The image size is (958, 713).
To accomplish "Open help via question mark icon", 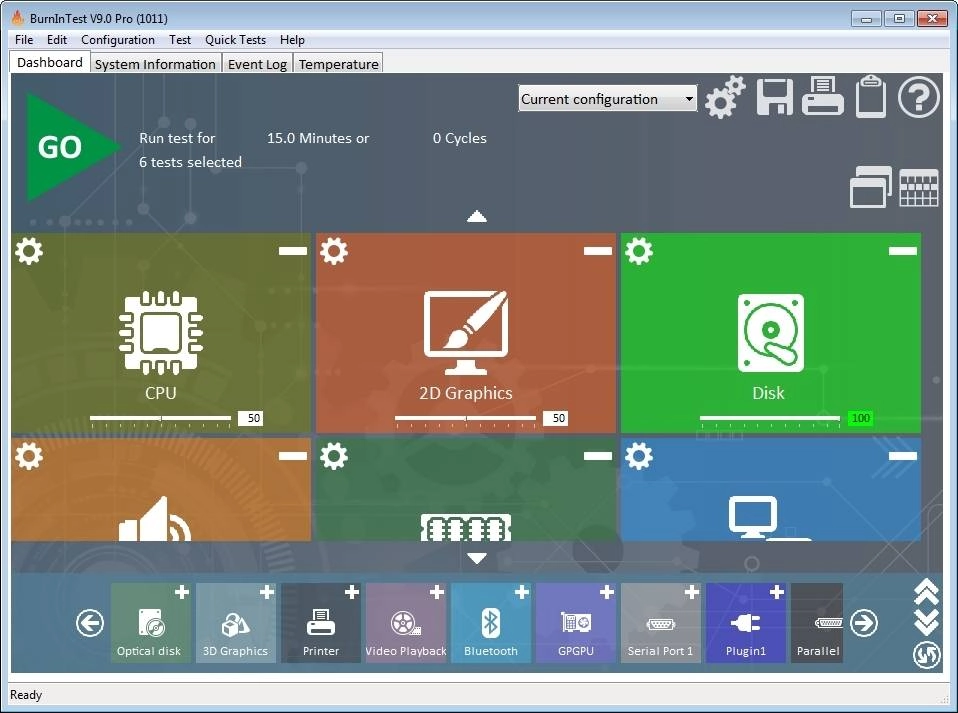I will point(918,97).
